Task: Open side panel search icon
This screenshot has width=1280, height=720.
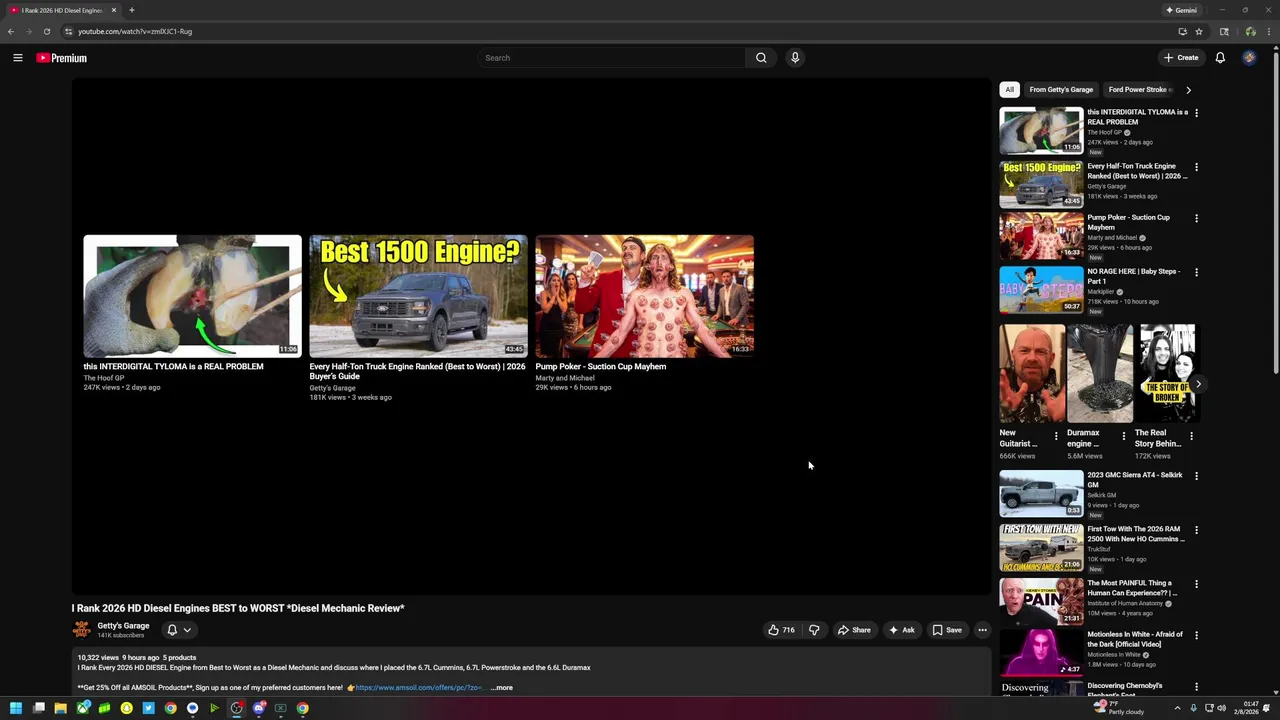Action: (1224, 31)
